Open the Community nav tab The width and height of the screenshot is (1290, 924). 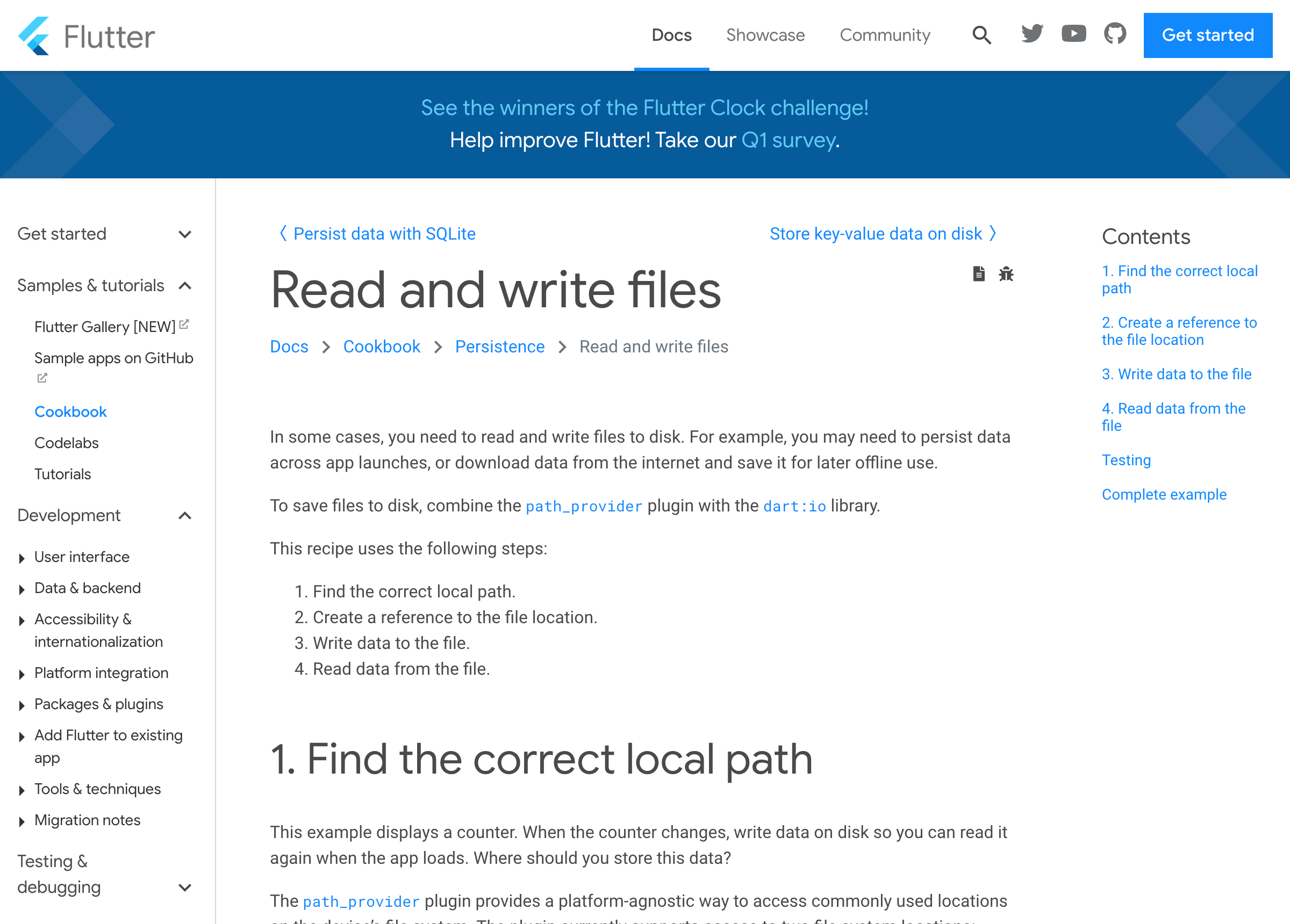(885, 35)
